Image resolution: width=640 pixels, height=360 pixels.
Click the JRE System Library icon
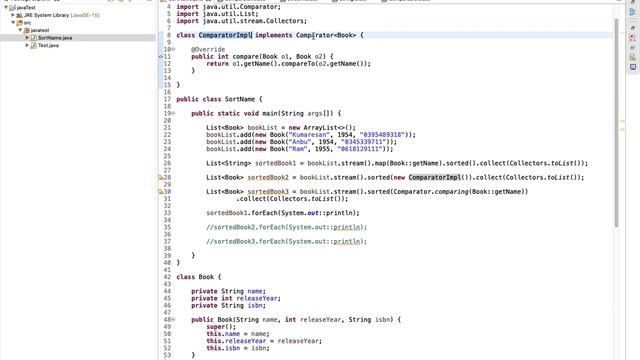[x=19, y=15]
